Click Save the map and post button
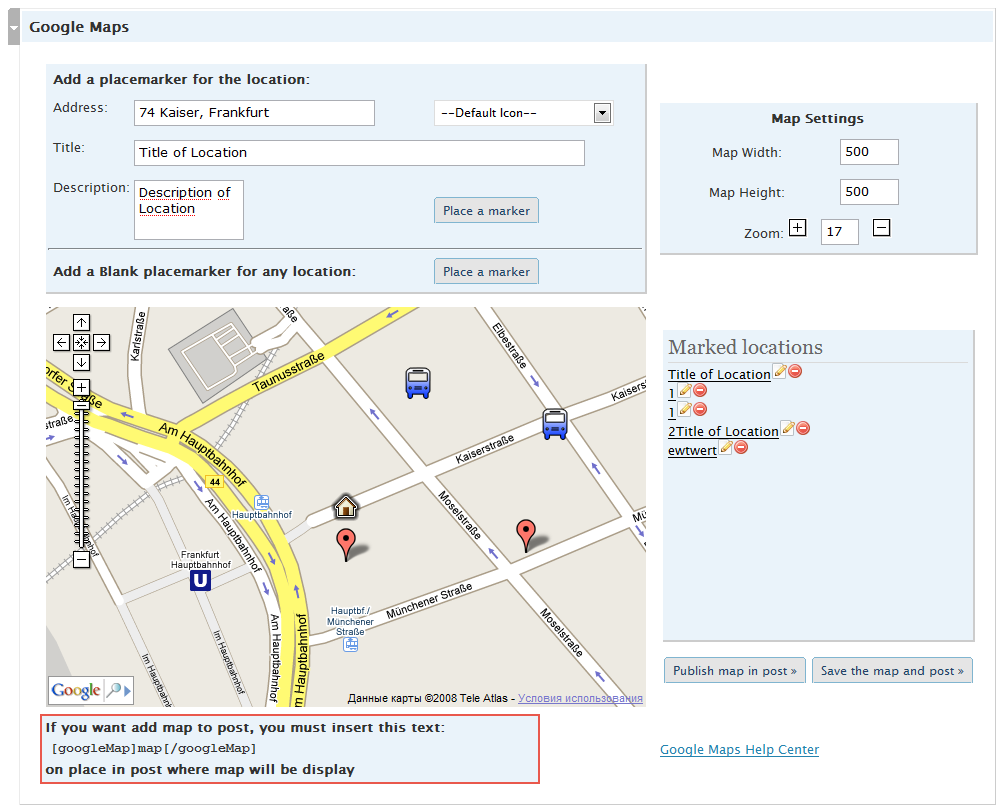The width and height of the screenshot is (1005, 812). 892,670
